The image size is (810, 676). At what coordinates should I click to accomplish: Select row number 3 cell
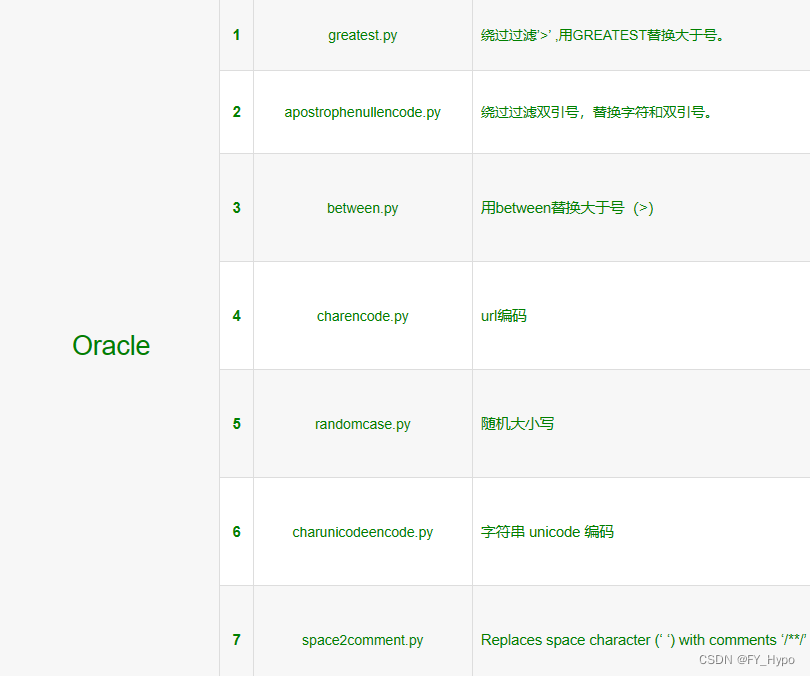[x=237, y=208]
